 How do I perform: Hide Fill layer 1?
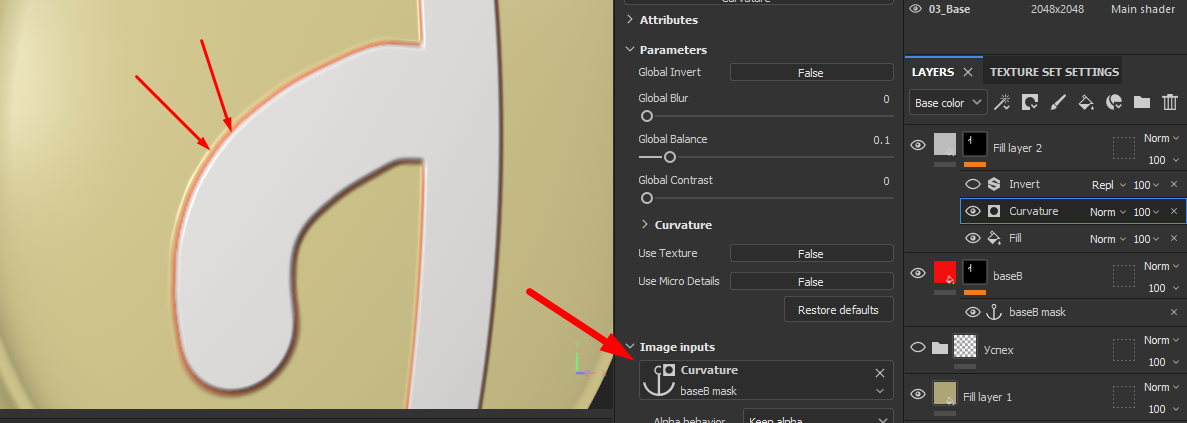tap(918, 394)
